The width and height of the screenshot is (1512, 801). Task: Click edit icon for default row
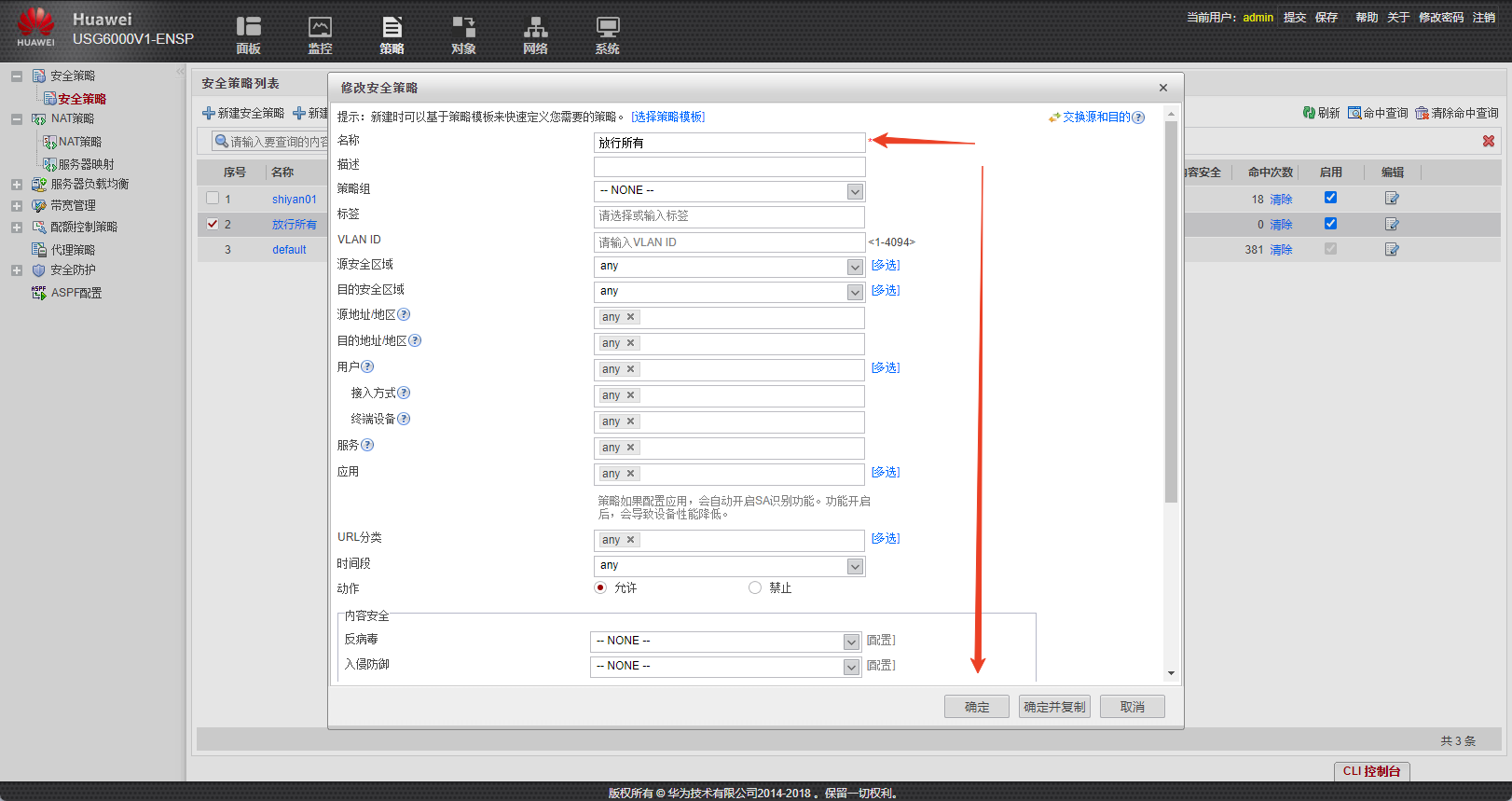tap(1392, 249)
